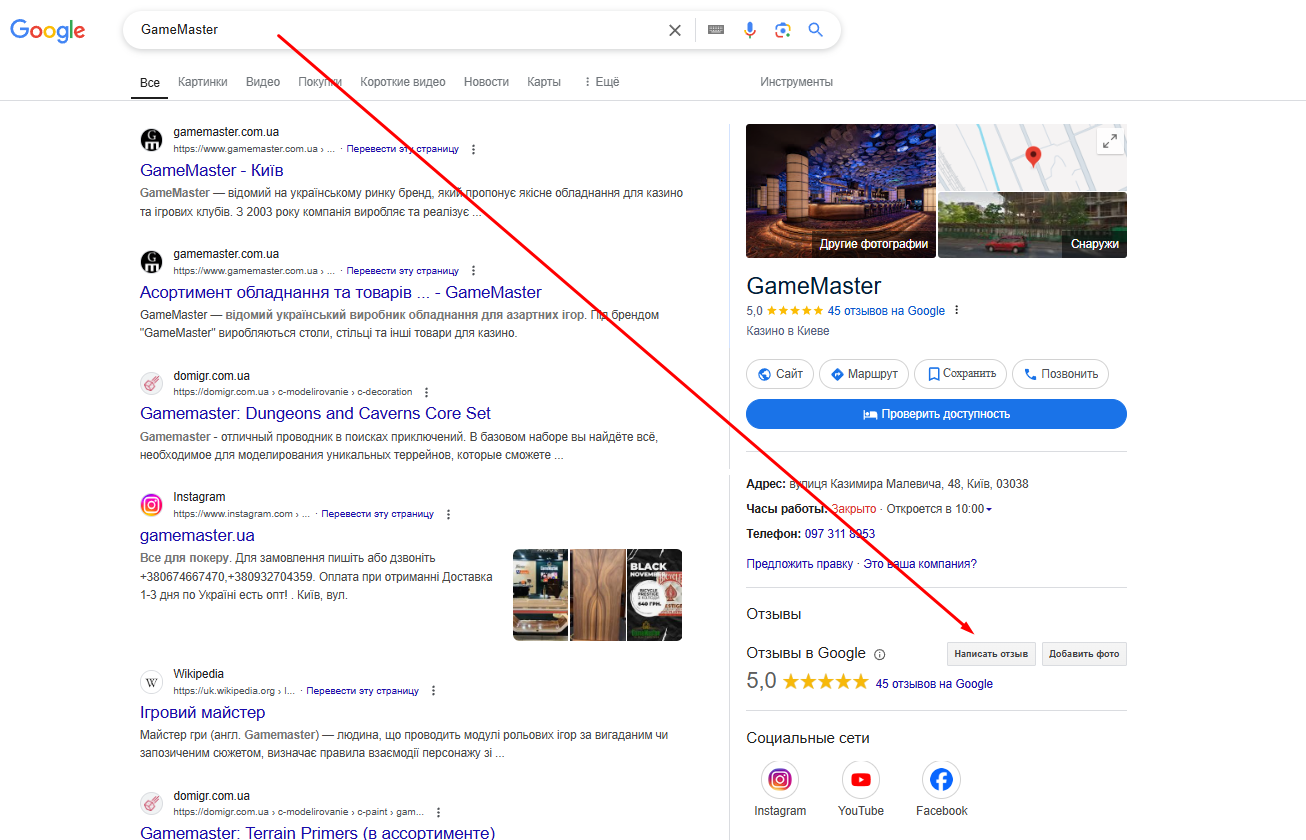Open the Ещё more tabs menu
1306x840 pixels.
(x=601, y=82)
